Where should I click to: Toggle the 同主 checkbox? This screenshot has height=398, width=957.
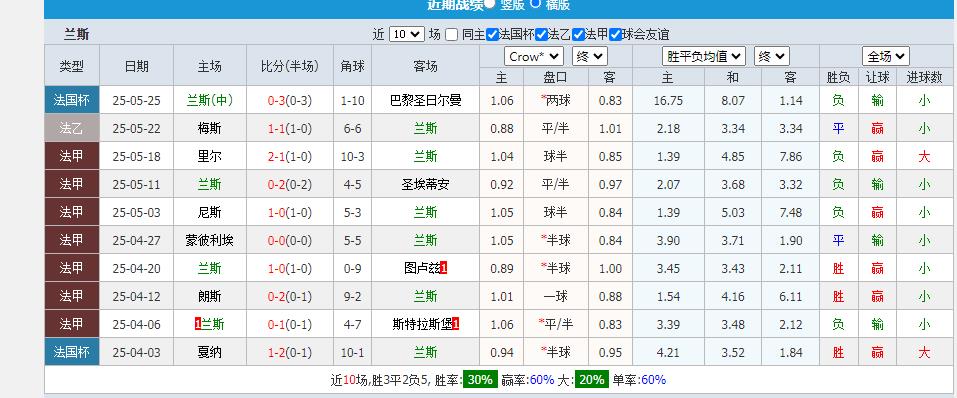[452, 35]
